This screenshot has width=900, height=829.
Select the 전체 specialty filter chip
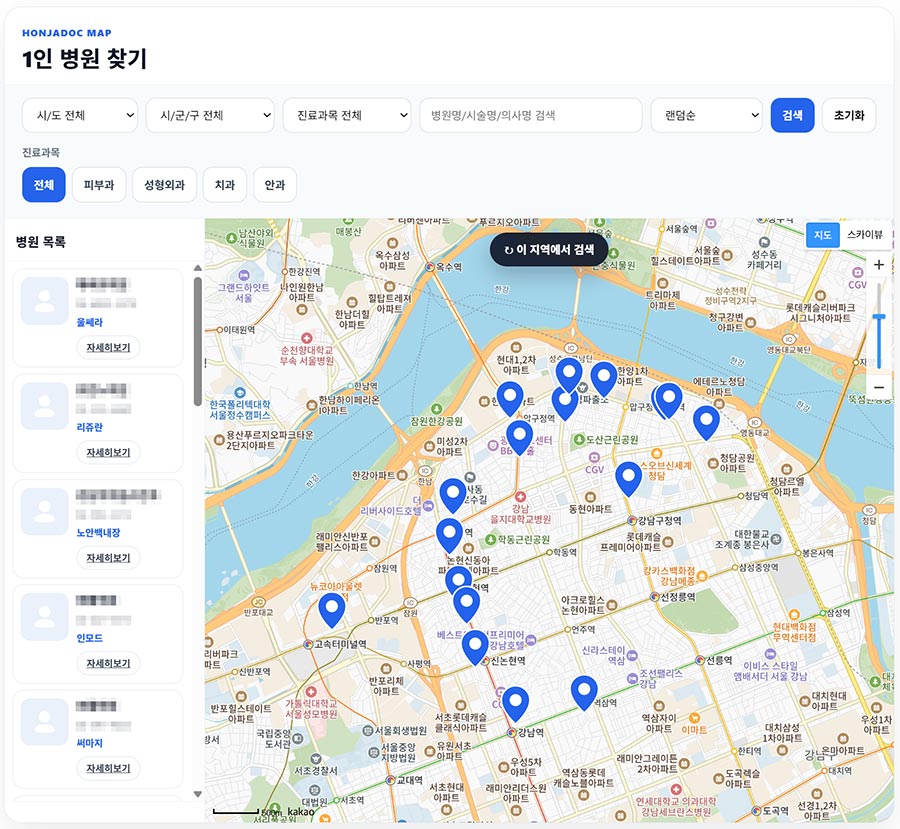pos(44,185)
